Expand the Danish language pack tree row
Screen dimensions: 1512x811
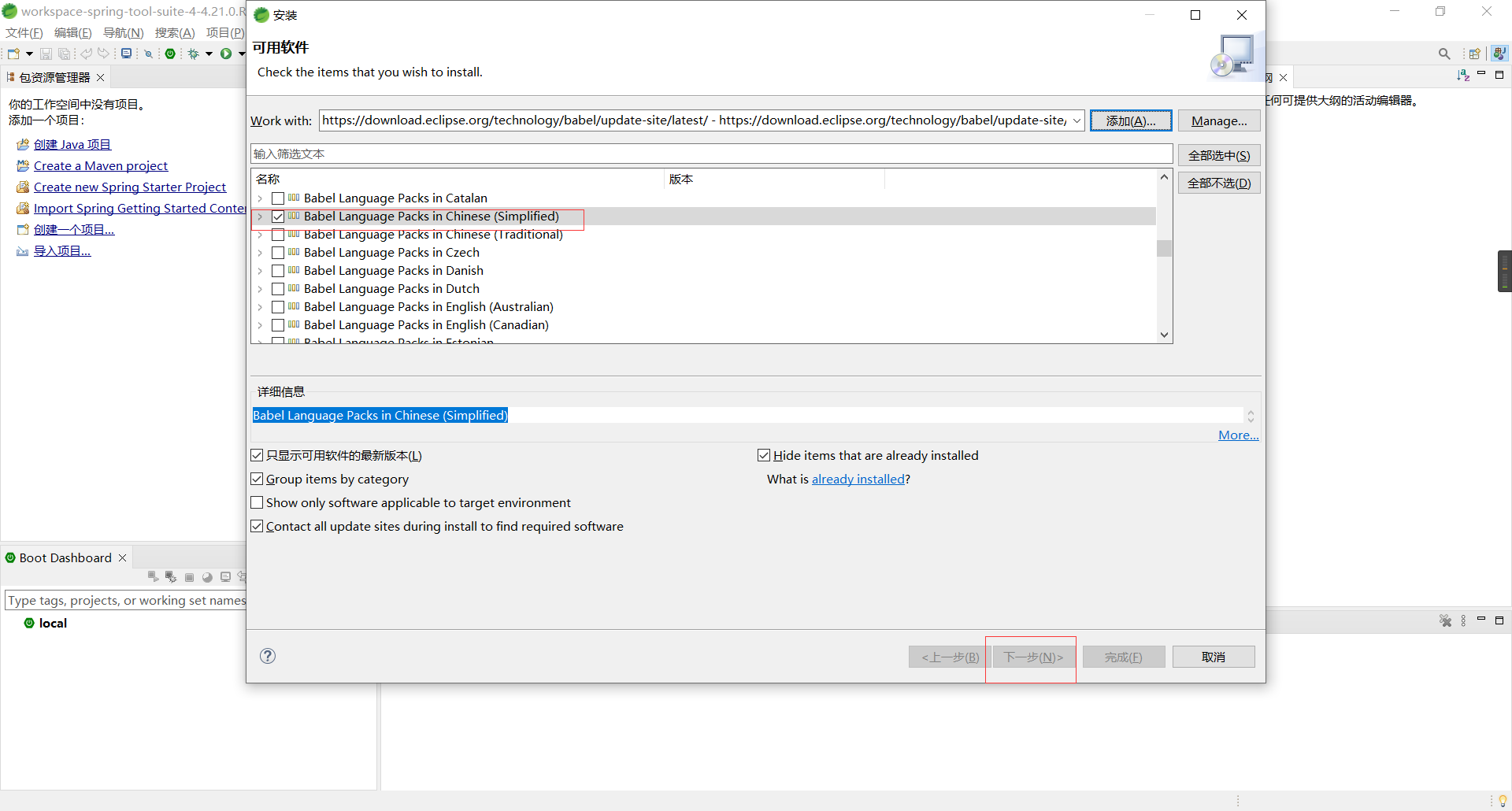[x=261, y=271]
